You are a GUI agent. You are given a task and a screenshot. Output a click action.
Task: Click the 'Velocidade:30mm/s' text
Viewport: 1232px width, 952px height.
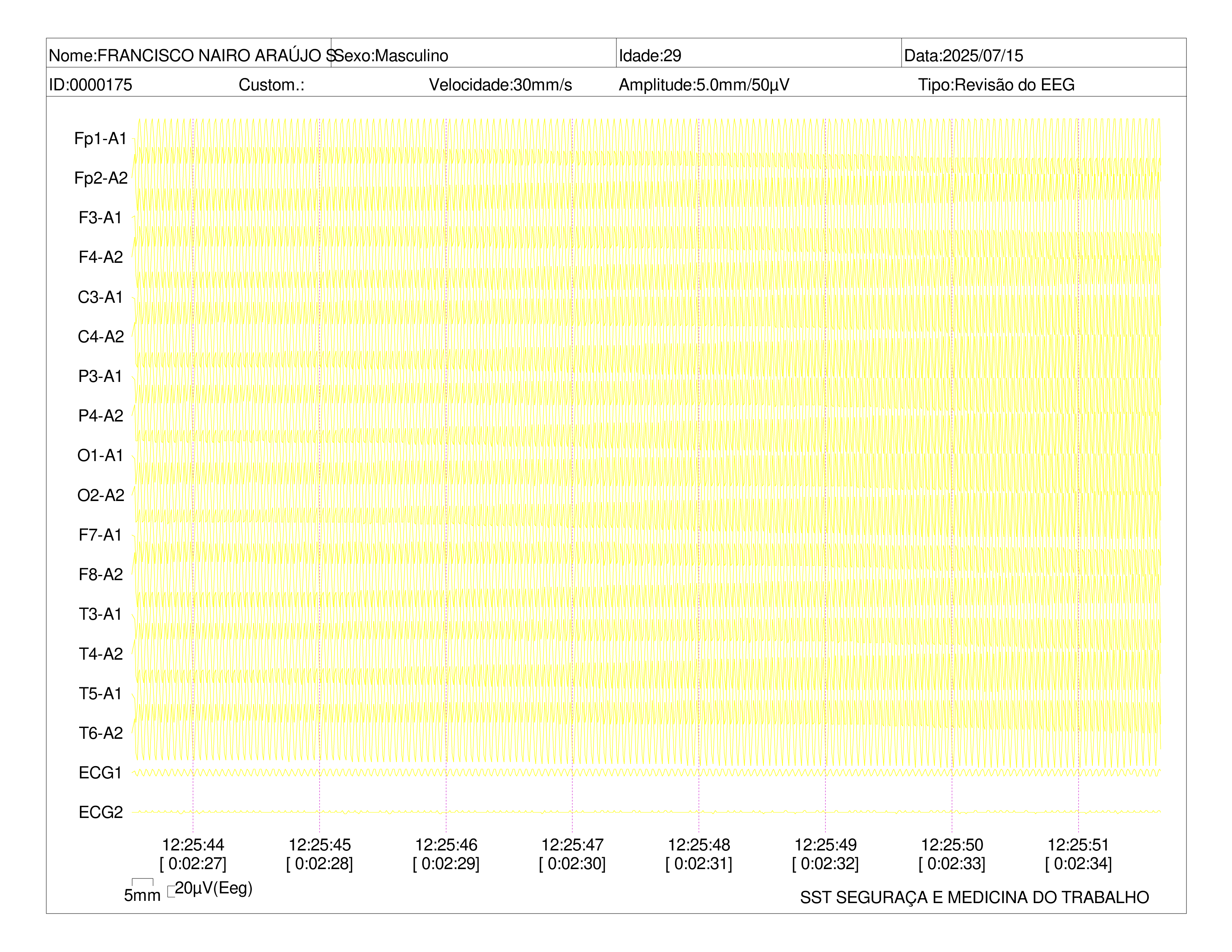[500, 85]
